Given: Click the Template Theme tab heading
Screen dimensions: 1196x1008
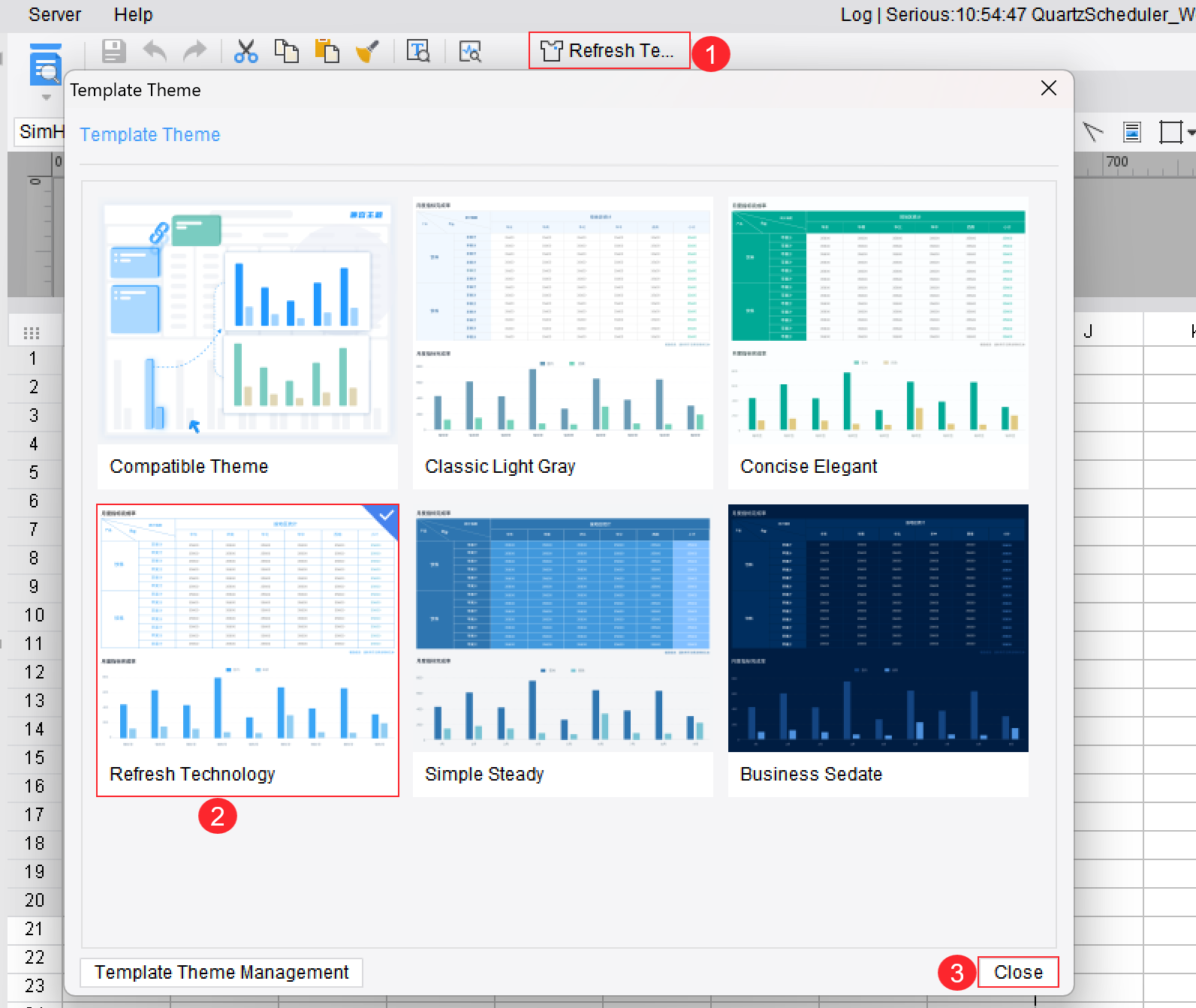Looking at the screenshot, I should (x=150, y=134).
